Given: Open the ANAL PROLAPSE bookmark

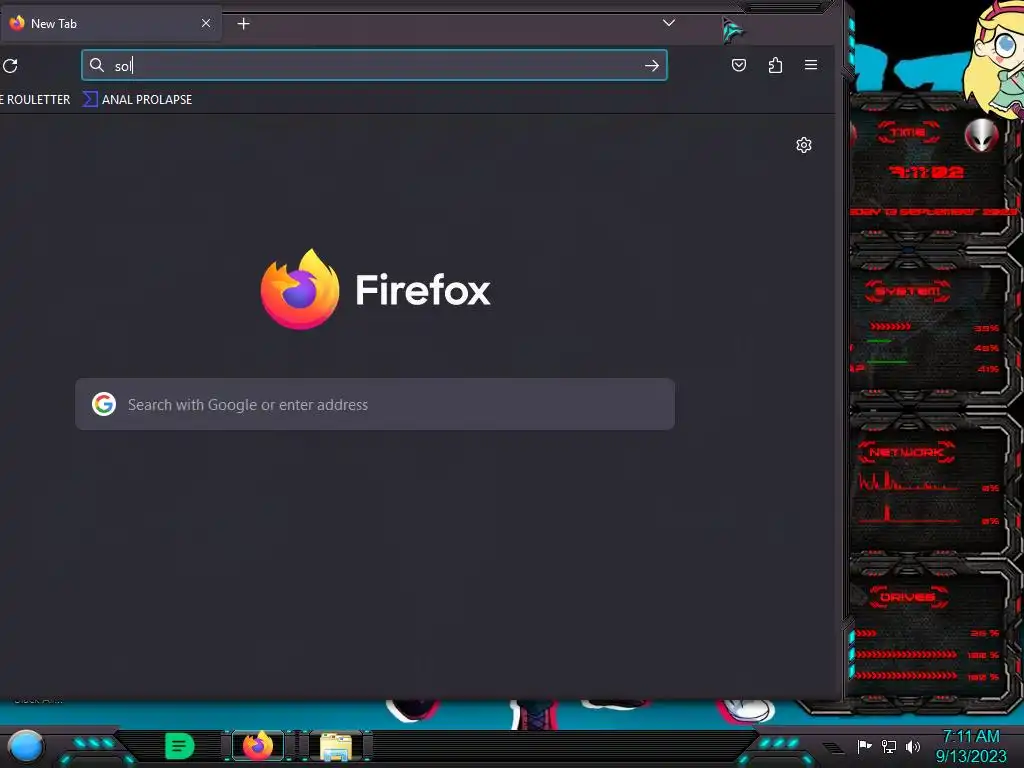Looking at the screenshot, I should (x=138, y=99).
